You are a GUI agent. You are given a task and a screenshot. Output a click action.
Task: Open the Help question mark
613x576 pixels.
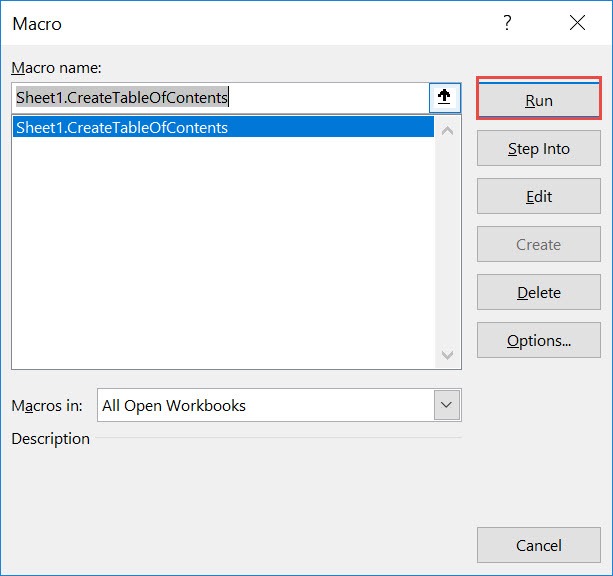tap(507, 23)
